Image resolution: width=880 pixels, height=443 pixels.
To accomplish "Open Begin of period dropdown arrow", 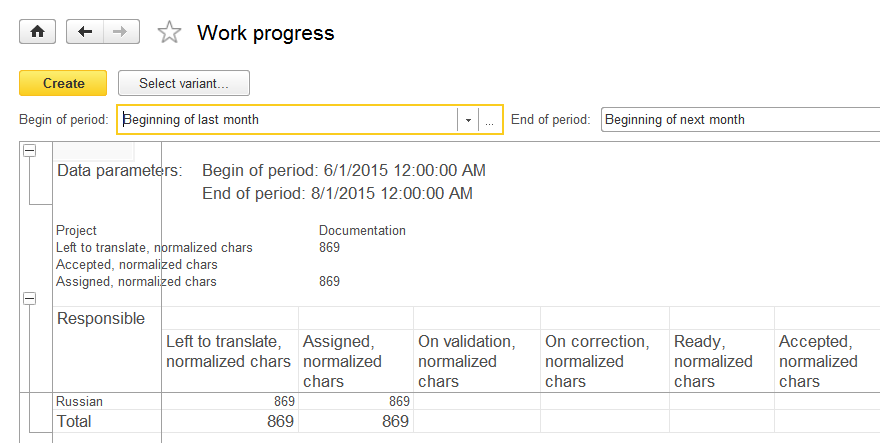I will point(468,120).
